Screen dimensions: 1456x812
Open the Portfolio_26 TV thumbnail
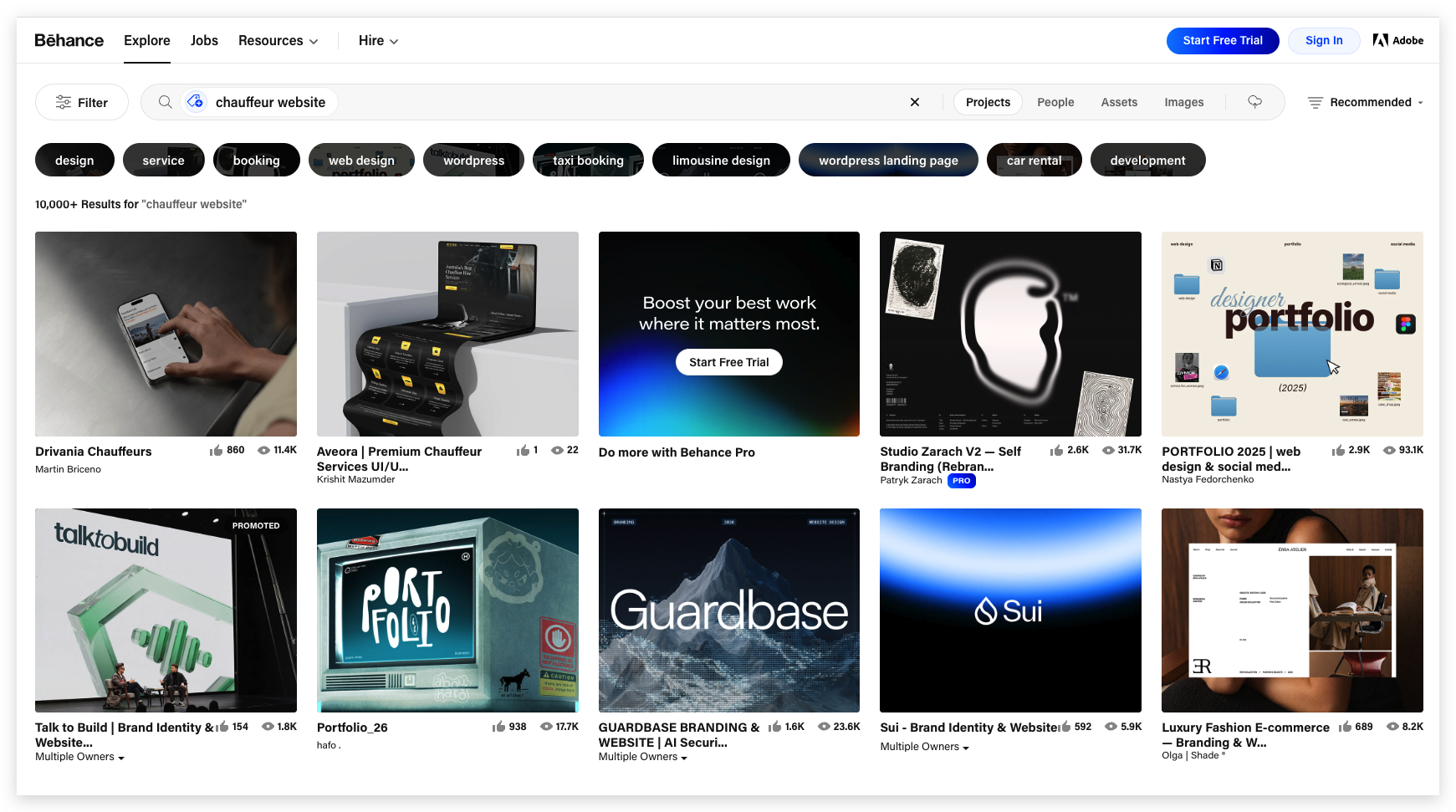[x=447, y=610]
